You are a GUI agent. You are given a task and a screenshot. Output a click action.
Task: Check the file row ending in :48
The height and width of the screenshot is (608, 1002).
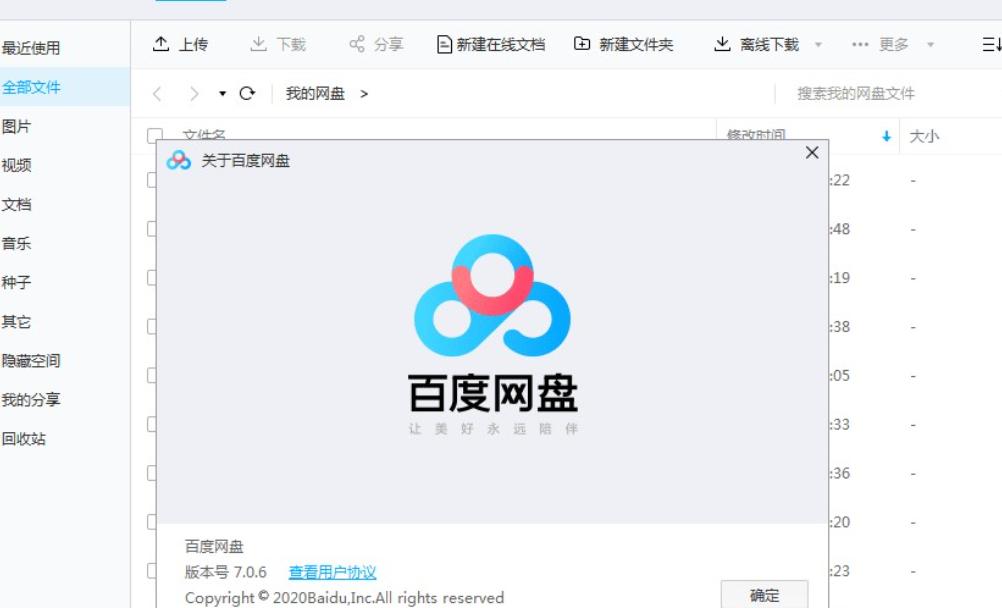pyautogui.click(x=152, y=229)
